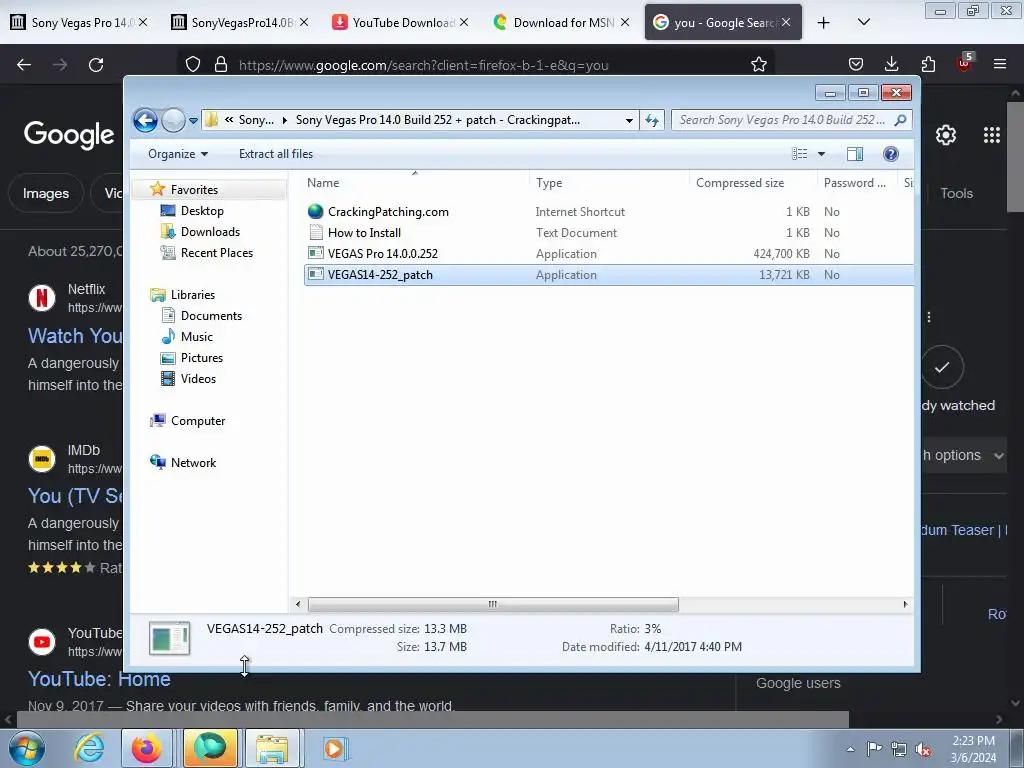Click Computer in the navigation pane
This screenshot has height=768, width=1024.
(x=198, y=421)
